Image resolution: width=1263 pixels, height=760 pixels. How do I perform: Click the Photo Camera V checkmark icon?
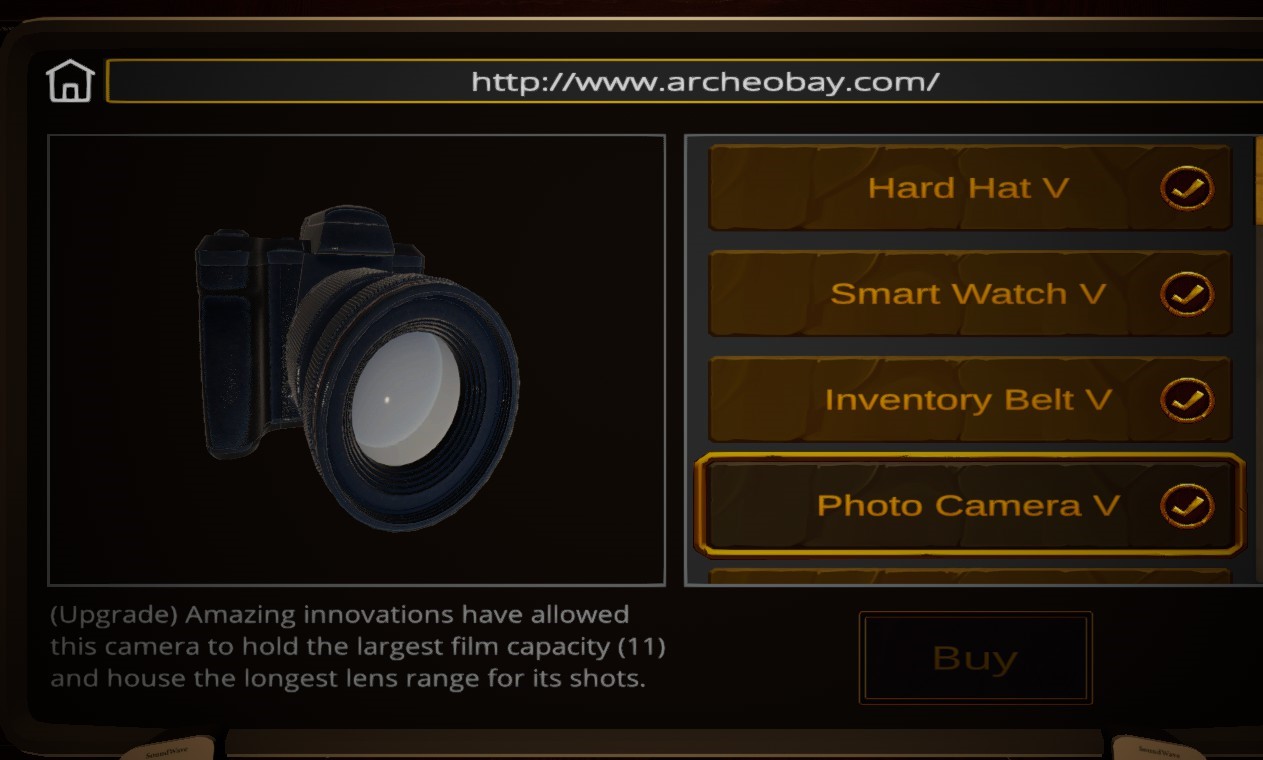1187,505
